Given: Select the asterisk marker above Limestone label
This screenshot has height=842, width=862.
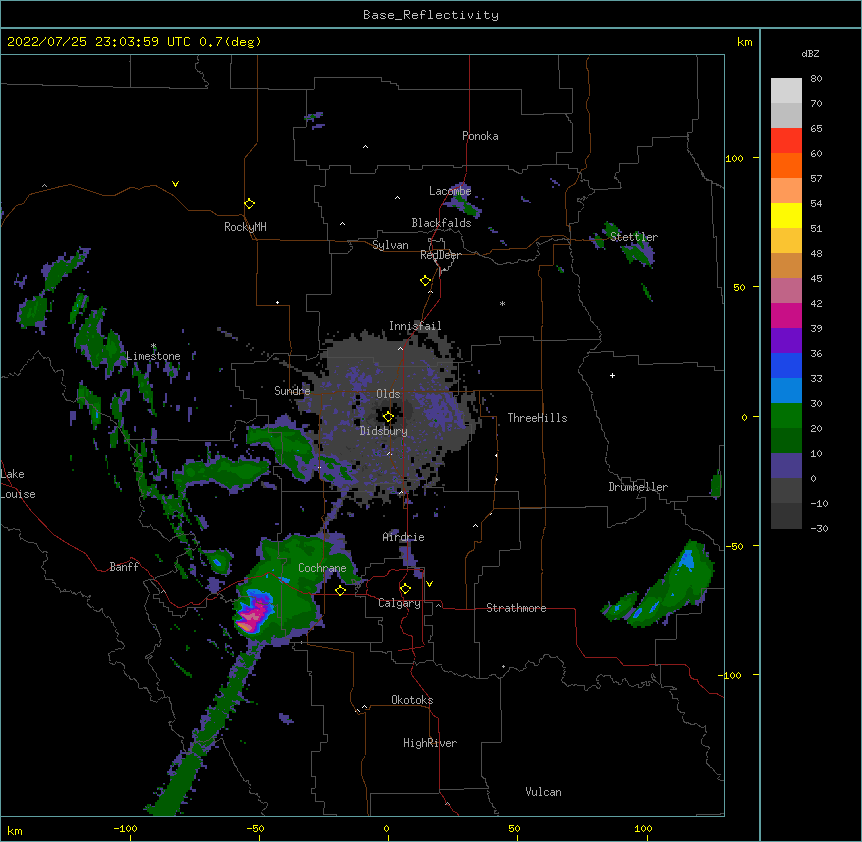Looking at the screenshot, I should coord(153,346).
